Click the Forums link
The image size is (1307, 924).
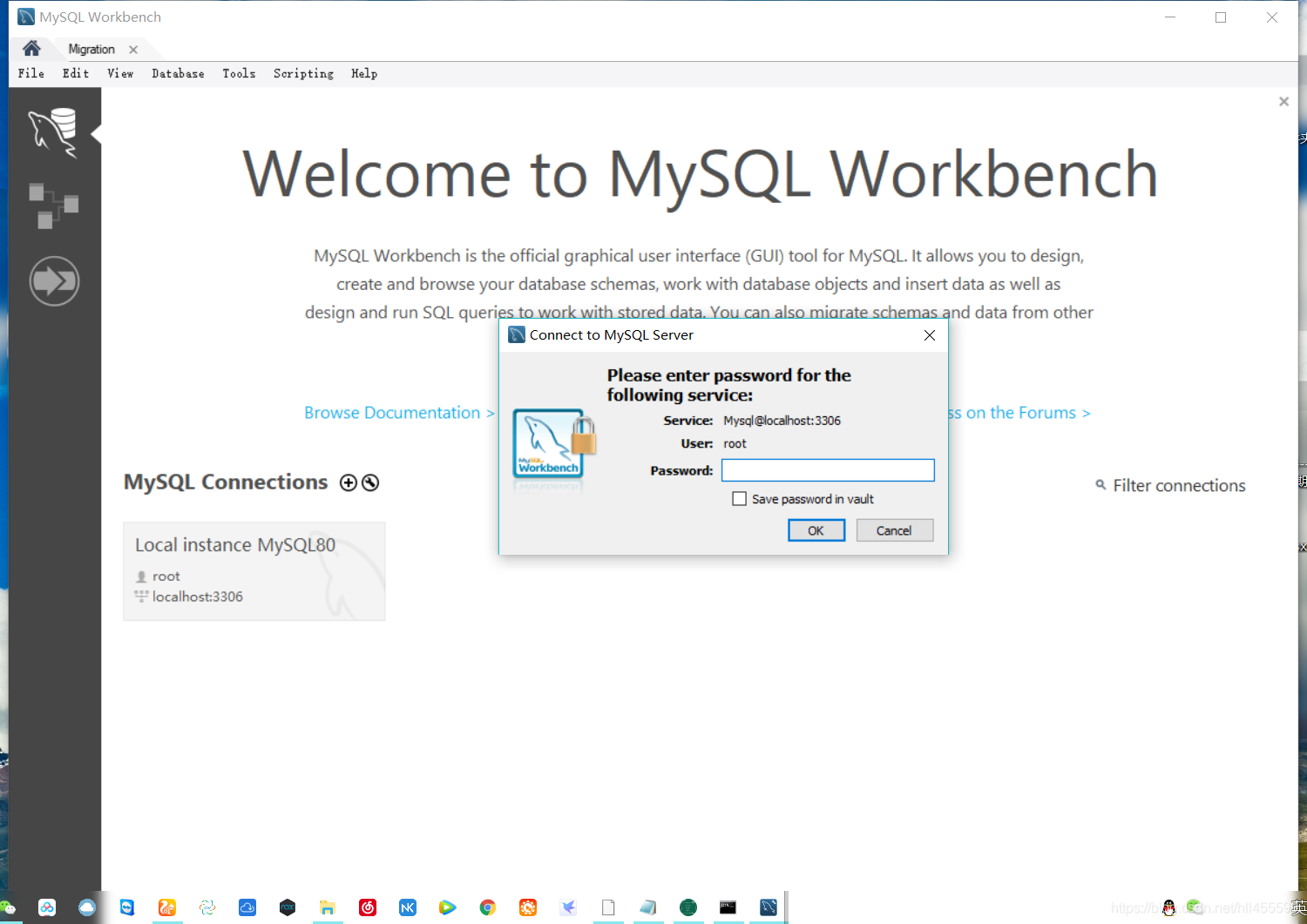[x=1019, y=413]
